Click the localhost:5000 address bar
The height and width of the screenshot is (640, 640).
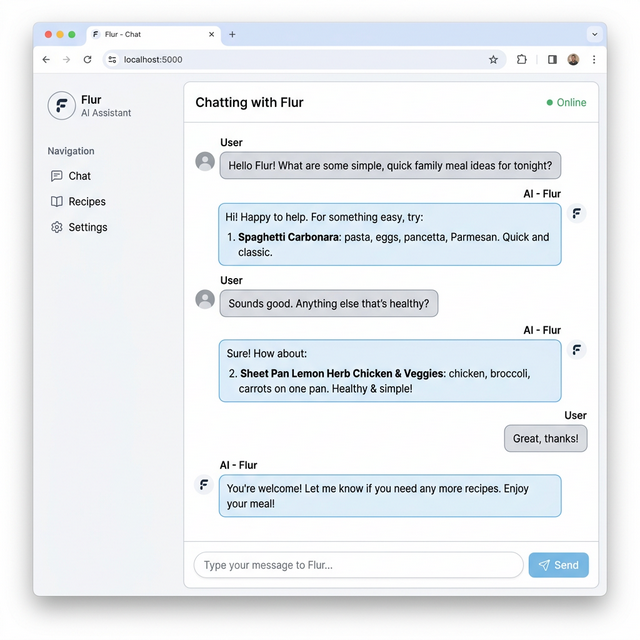(304, 60)
